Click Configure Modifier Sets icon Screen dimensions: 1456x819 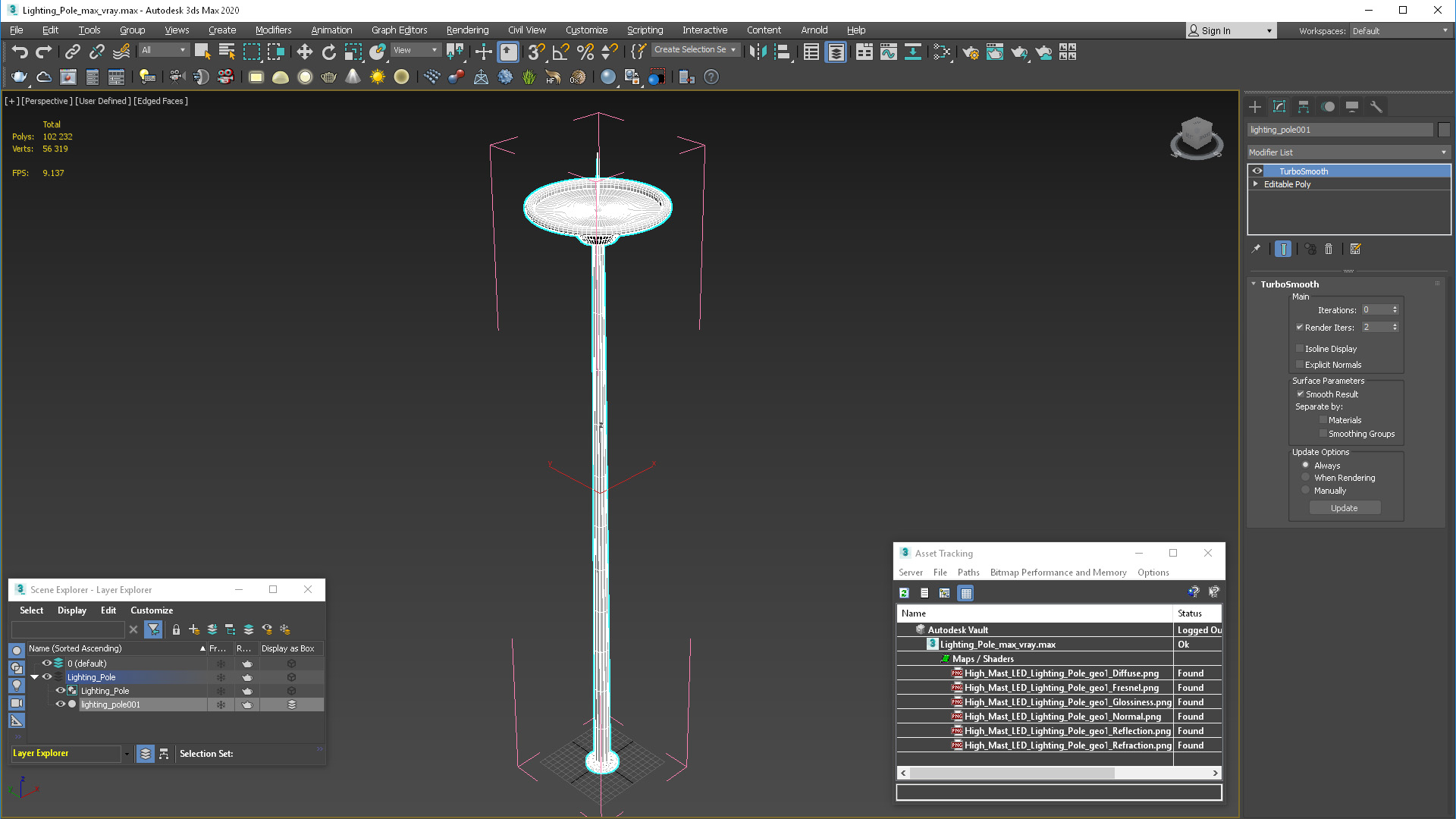point(1355,249)
